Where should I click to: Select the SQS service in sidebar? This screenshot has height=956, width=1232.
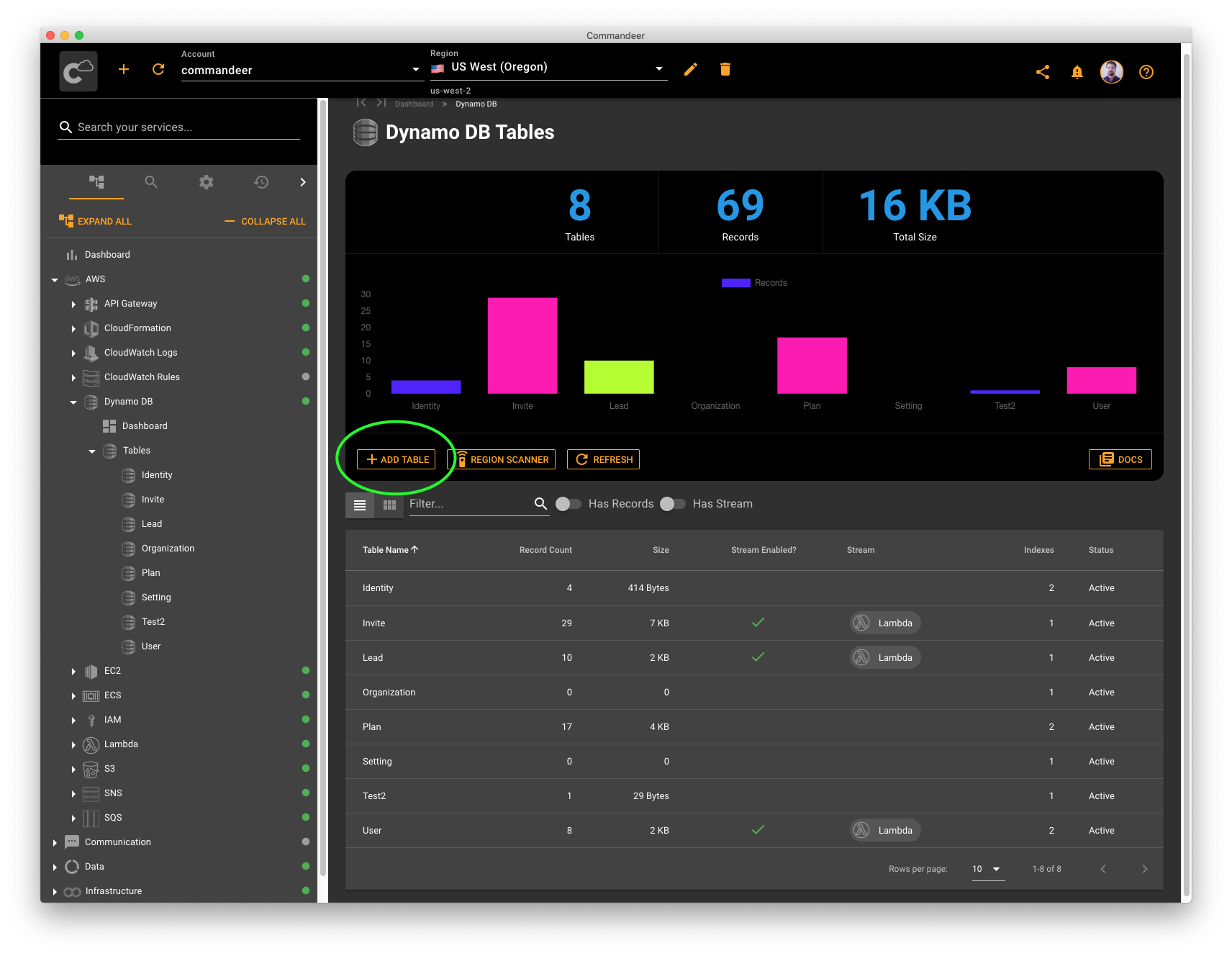[113, 818]
